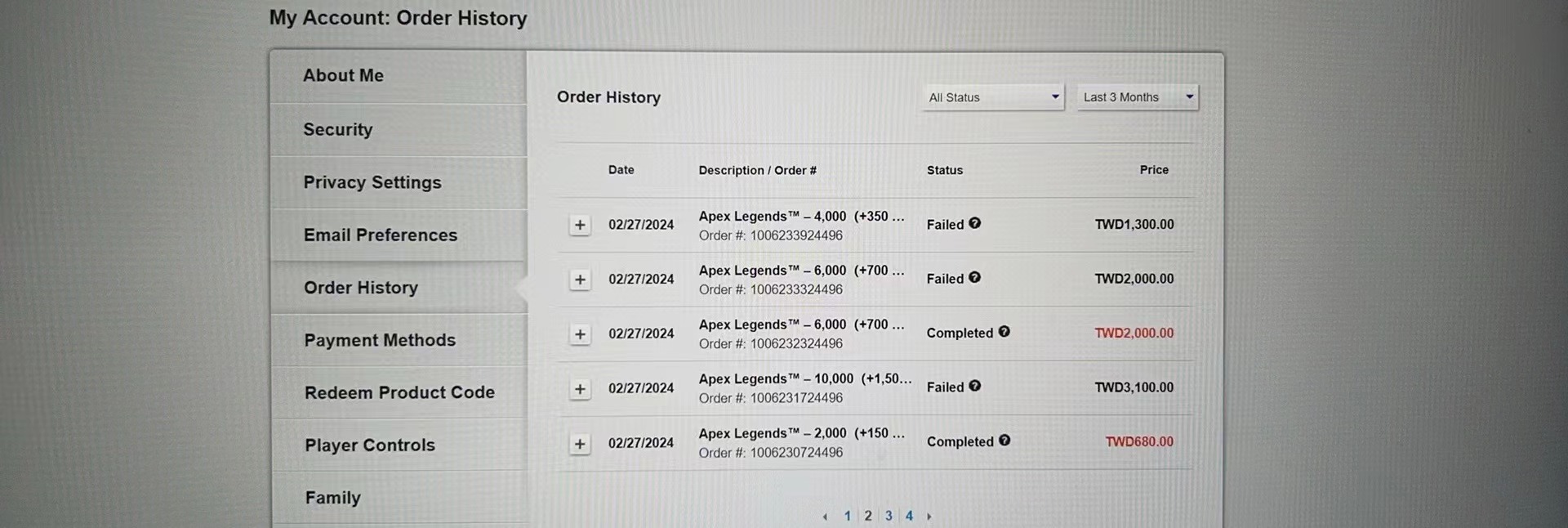The image size is (1568, 528).
Task: Expand order 1006233924496 details with plus button
Action: (x=580, y=226)
